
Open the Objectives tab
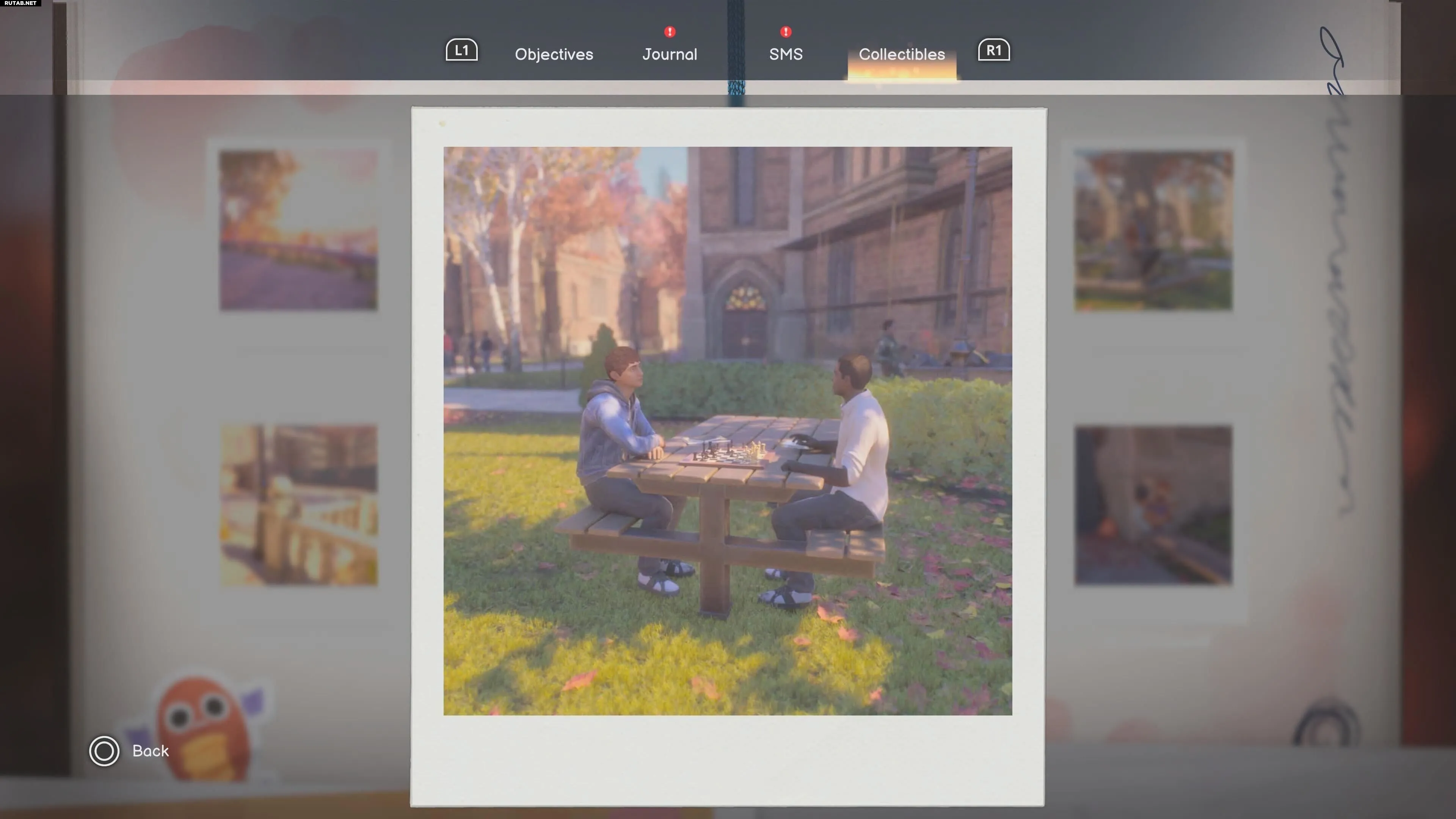(x=554, y=54)
